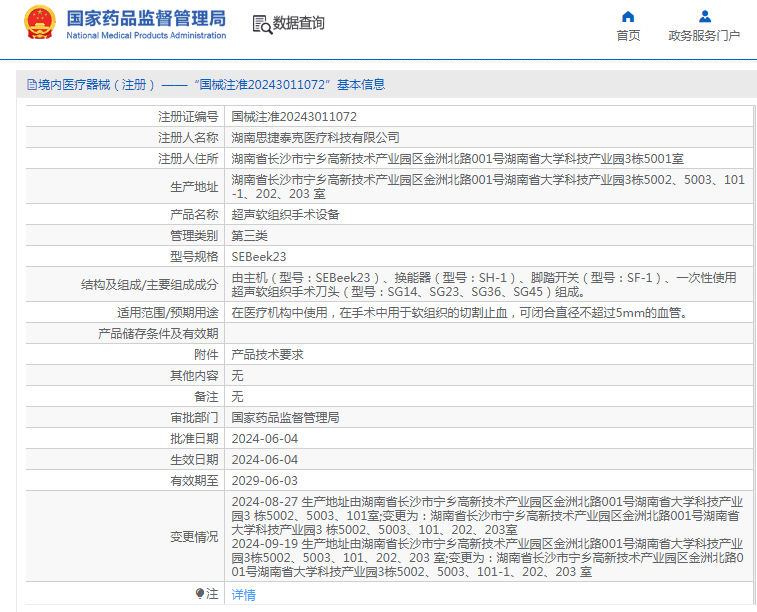The height and width of the screenshot is (612, 757).
Task: Click the 注册人住所 address value
Action: pyautogui.click(x=457, y=159)
